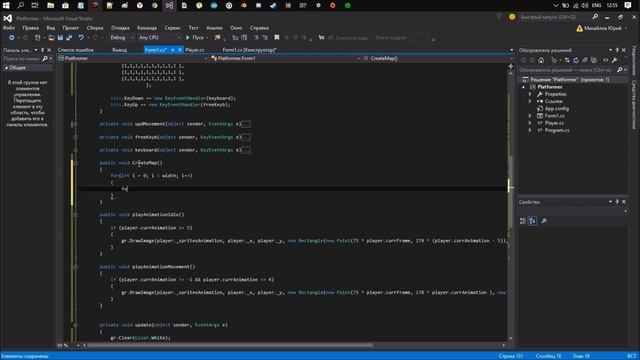Expand the Player.cs node
The height and width of the screenshot is (360, 640).
click(x=530, y=123)
